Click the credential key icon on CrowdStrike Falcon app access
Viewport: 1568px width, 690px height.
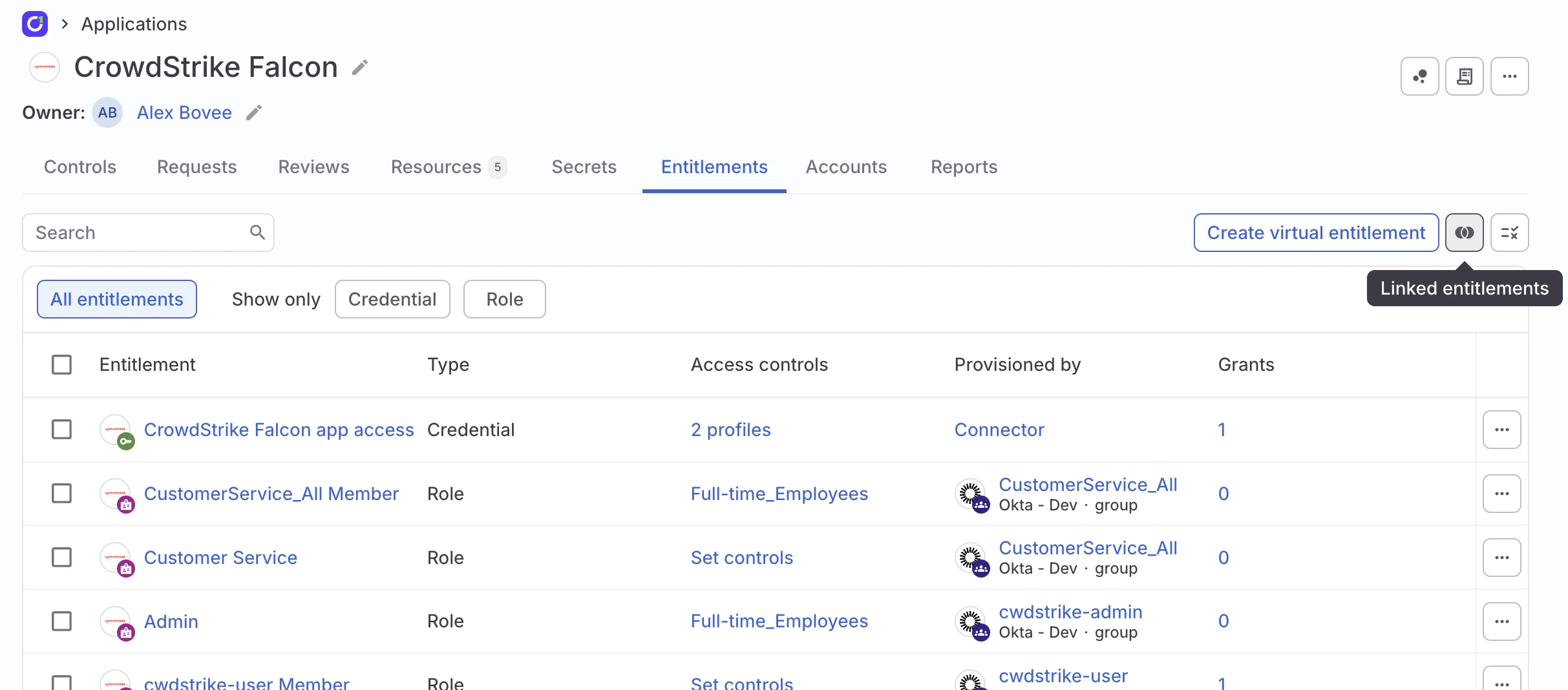click(x=127, y=441)
